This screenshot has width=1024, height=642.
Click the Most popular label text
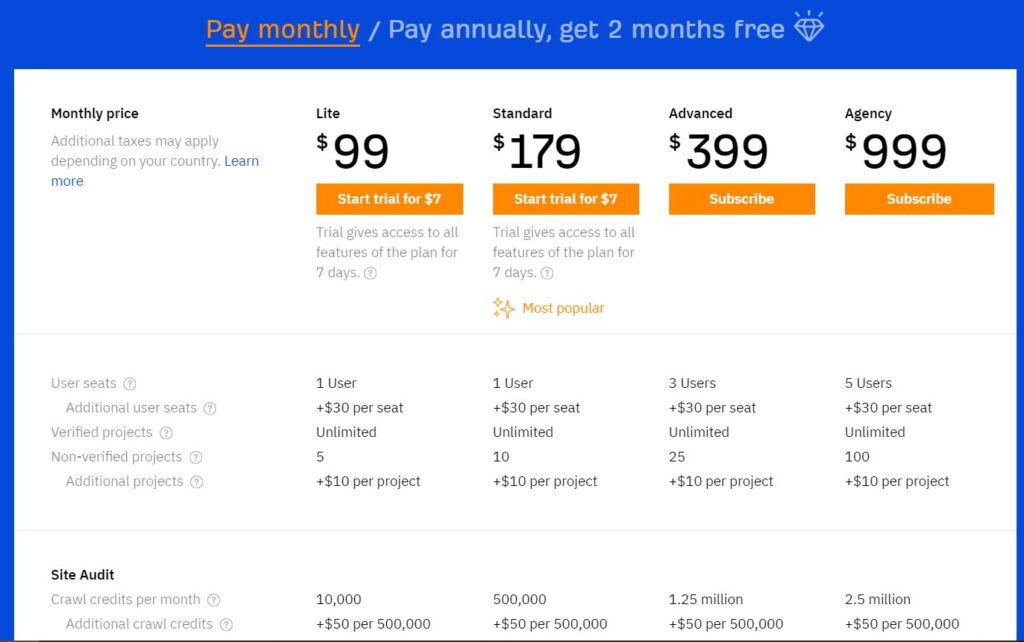pos(563,308)
